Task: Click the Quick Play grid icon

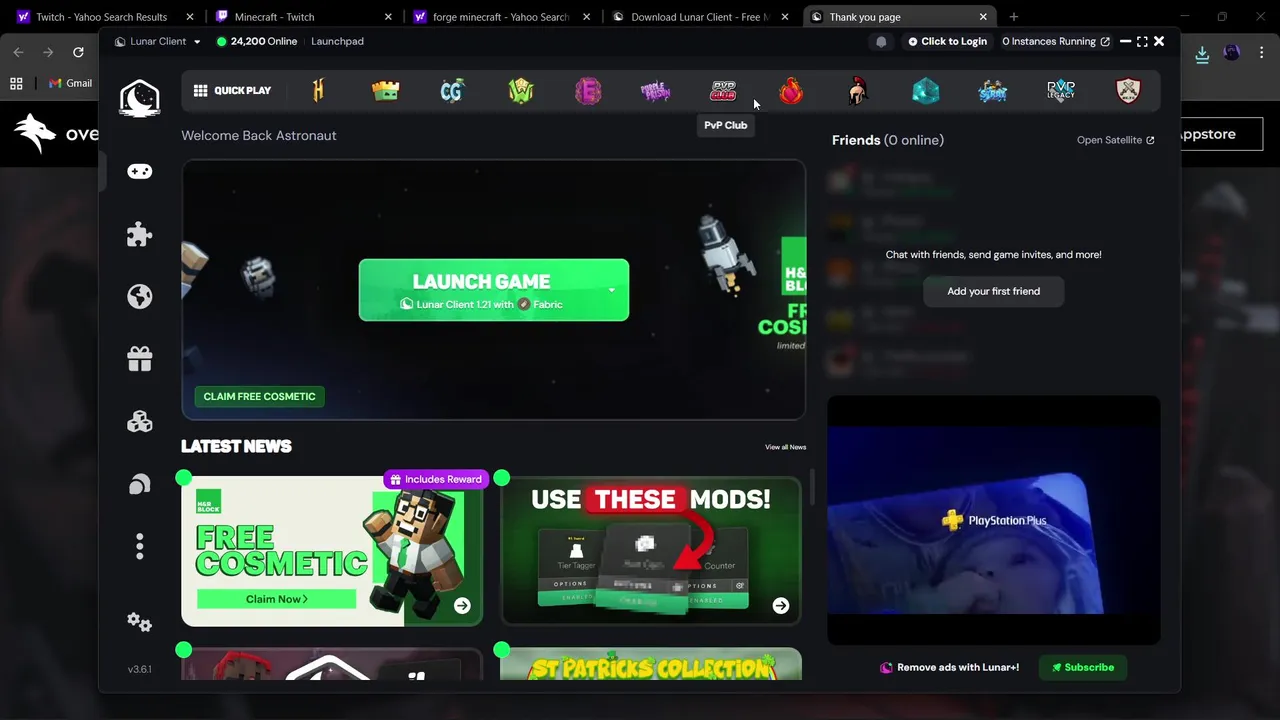Action: (x=200, y=90)
